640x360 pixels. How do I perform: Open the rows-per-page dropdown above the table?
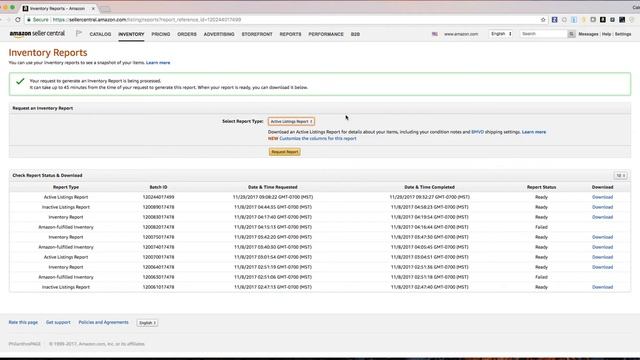pyautogui.click(x=621, y=176)
